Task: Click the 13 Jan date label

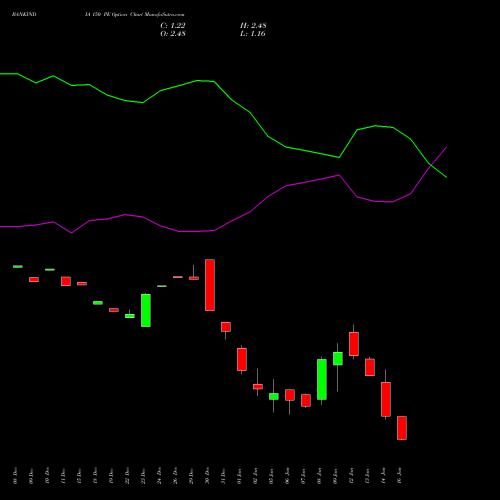Action: pyautogui.click(x=367, y=476)
